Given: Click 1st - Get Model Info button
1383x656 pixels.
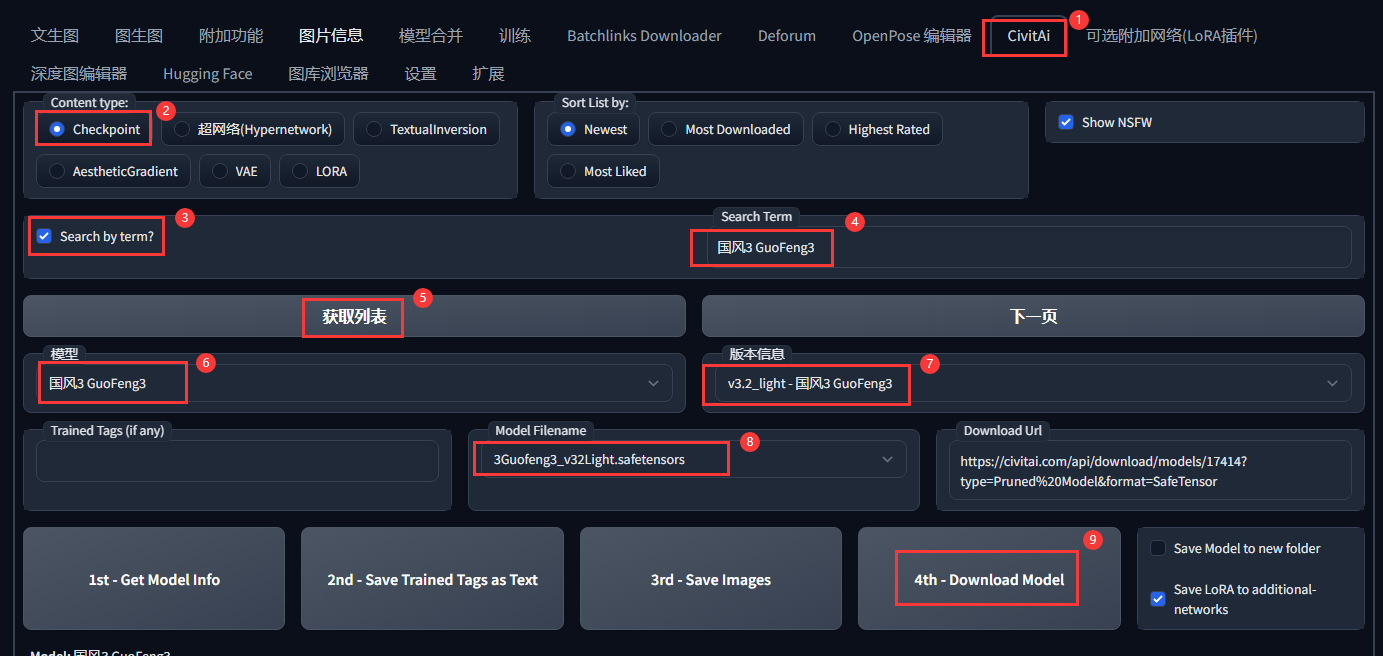Looking at the screenshot, I should point(154,579).
